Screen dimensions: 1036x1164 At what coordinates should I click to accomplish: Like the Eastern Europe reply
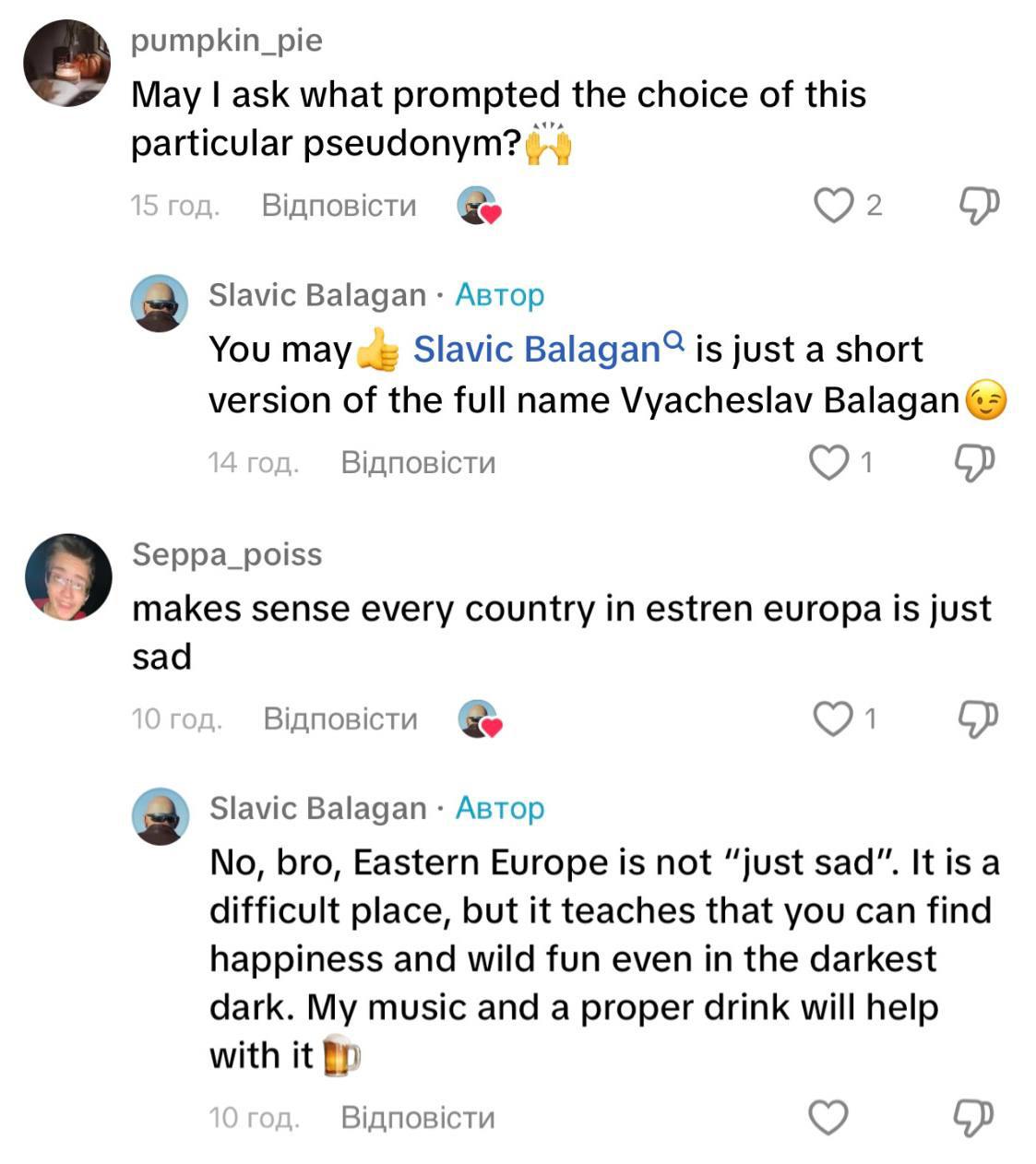pyautogui.click(x=828, y=1117)
